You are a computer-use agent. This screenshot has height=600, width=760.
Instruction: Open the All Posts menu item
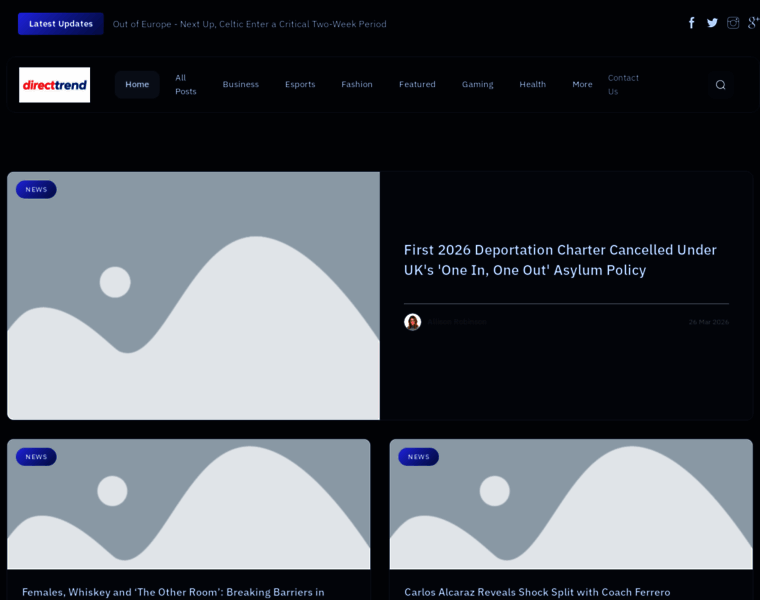(185, 85)
